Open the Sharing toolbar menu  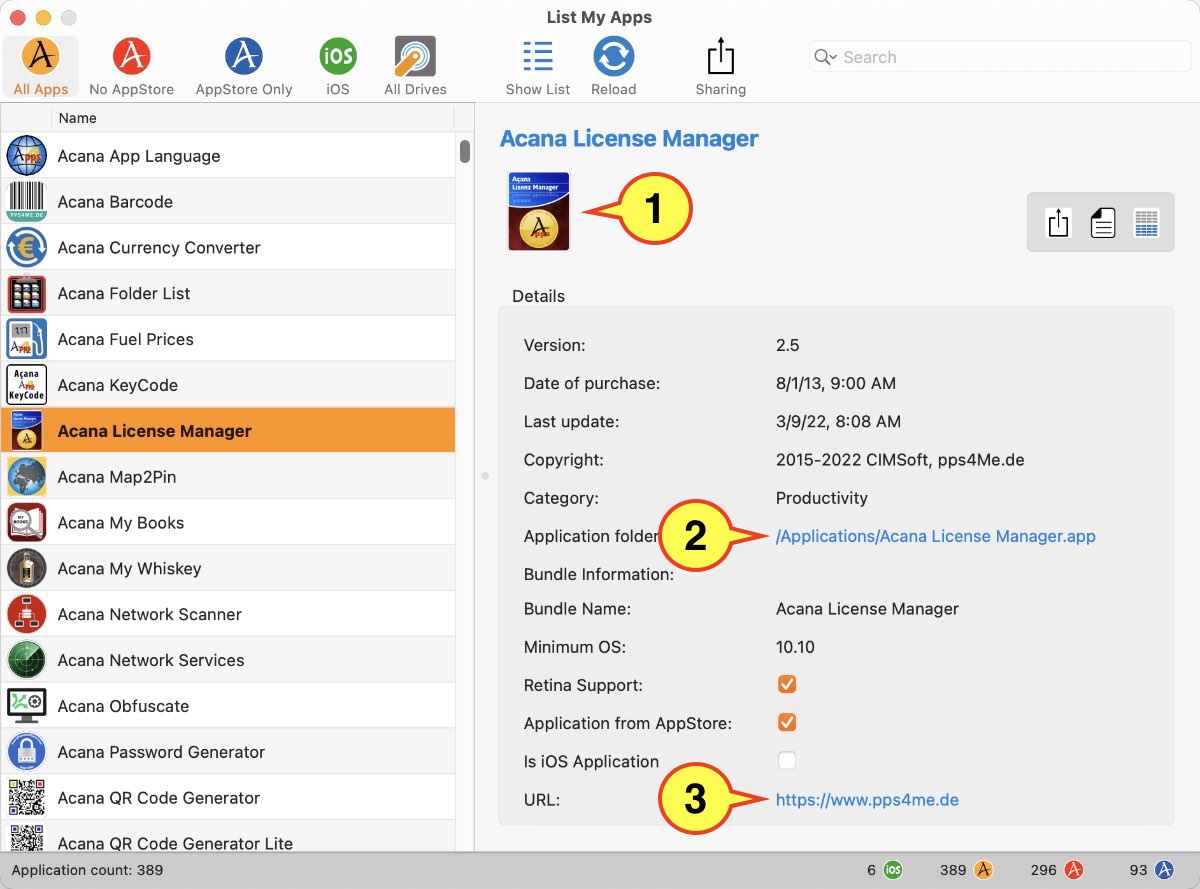point(721,66)
